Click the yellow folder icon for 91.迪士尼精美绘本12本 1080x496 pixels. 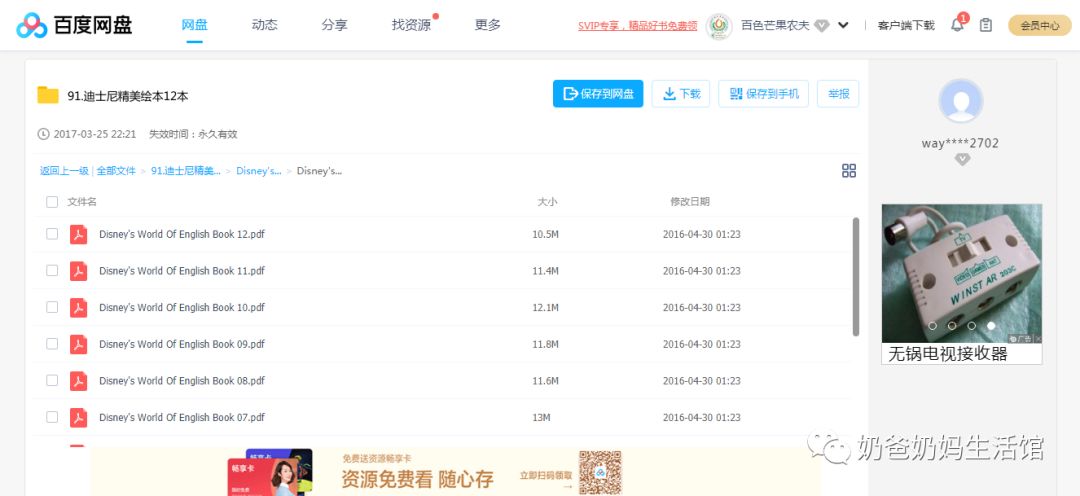click(48, 95)
